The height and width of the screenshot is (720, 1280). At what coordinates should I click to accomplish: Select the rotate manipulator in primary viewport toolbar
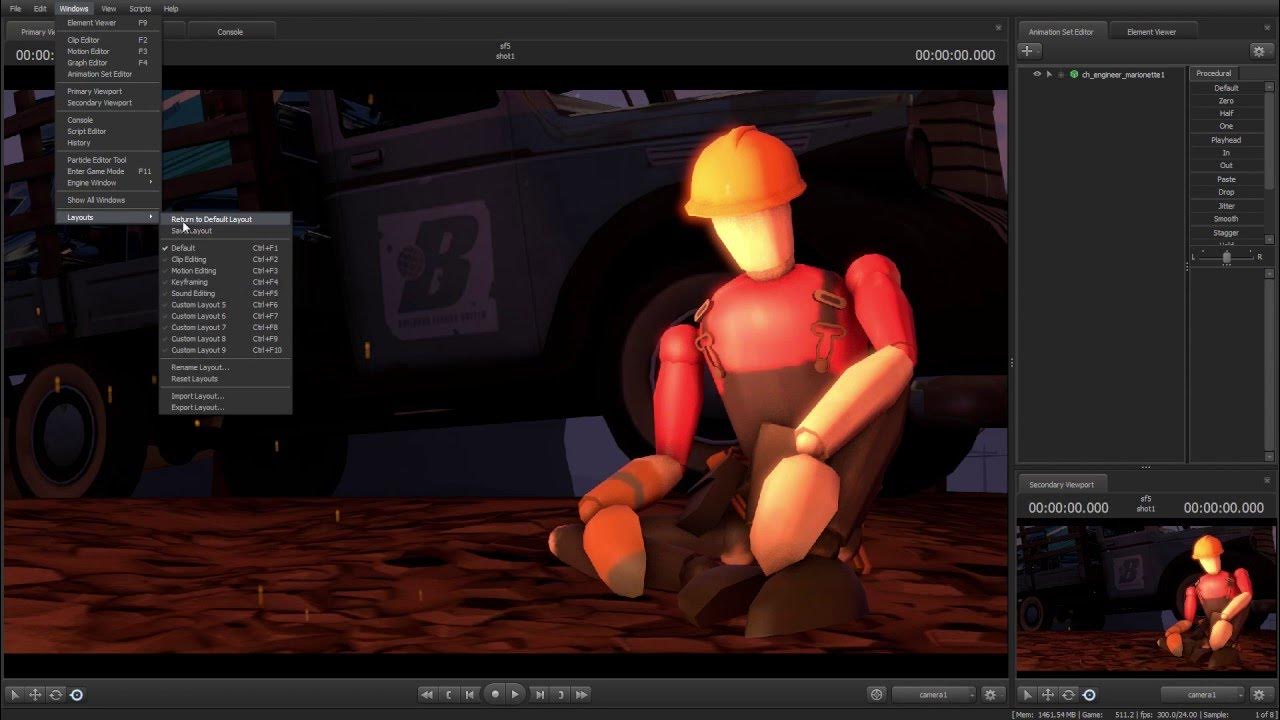(x=56, y=694)
